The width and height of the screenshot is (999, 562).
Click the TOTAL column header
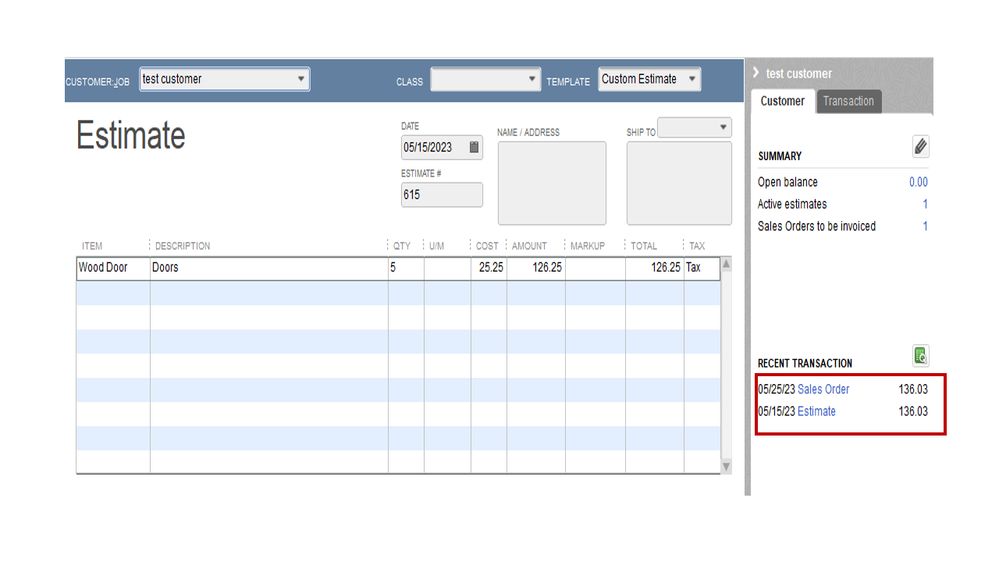[x=643, y=246]
